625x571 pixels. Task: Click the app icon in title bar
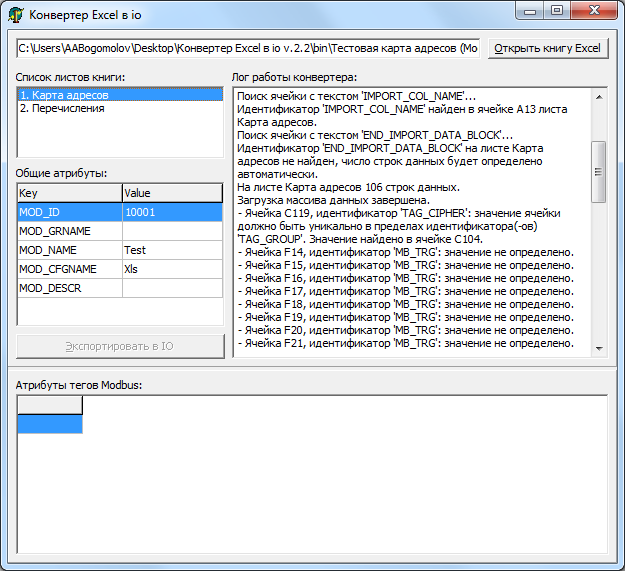pos(16,14)
